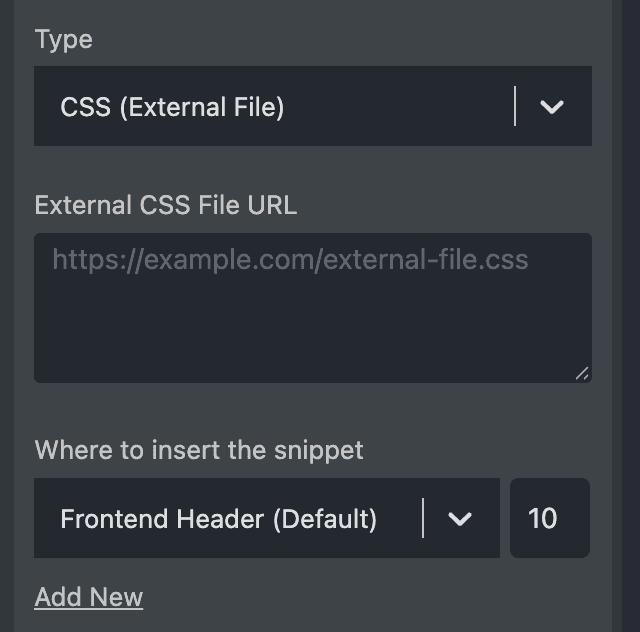Click the CSS (External File) selected value text
This screenshot has width=640, height=632.
pos(172,107)
